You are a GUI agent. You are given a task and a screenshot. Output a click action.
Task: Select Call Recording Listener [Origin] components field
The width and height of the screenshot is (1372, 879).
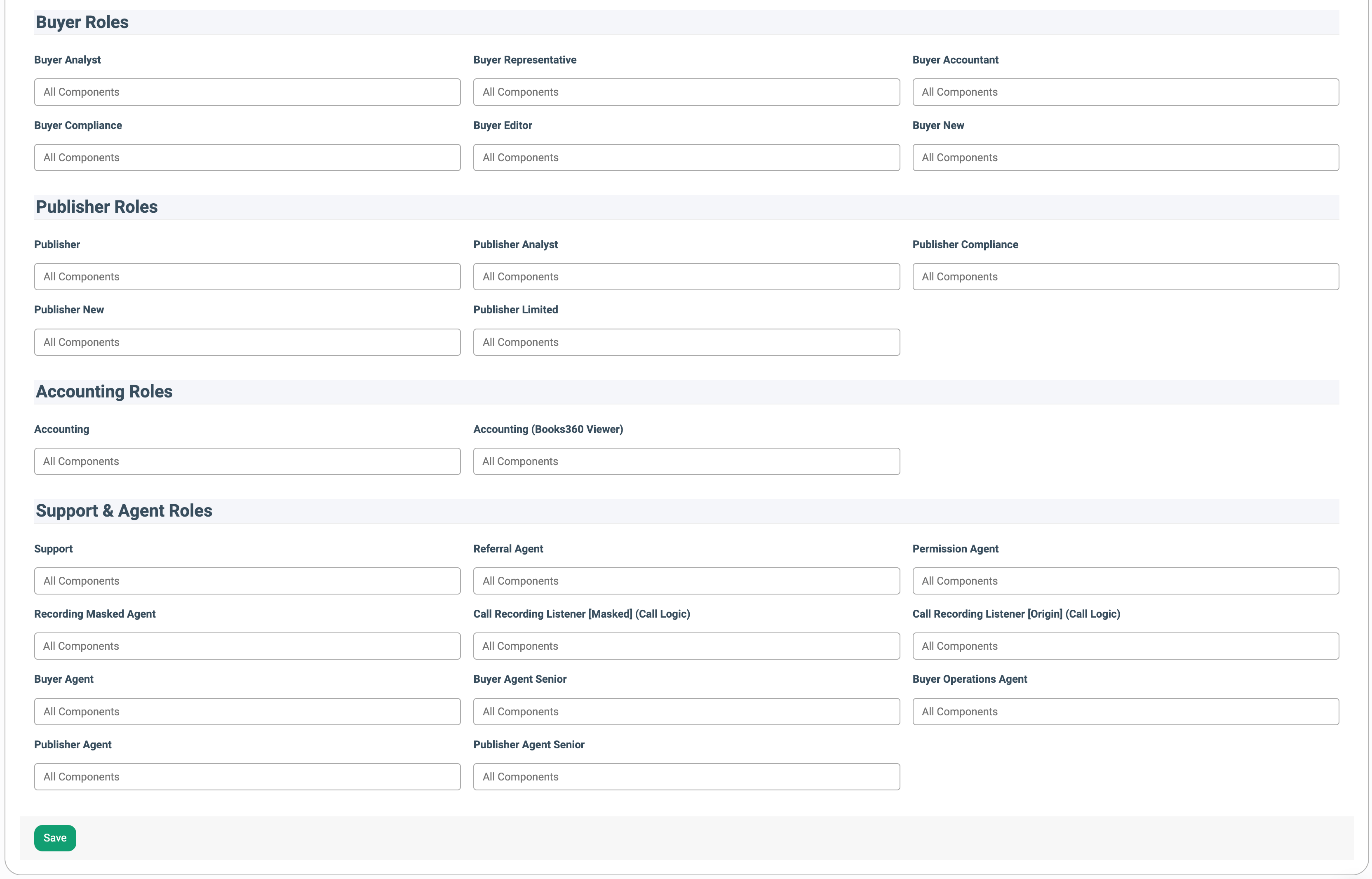(1125, 646)
